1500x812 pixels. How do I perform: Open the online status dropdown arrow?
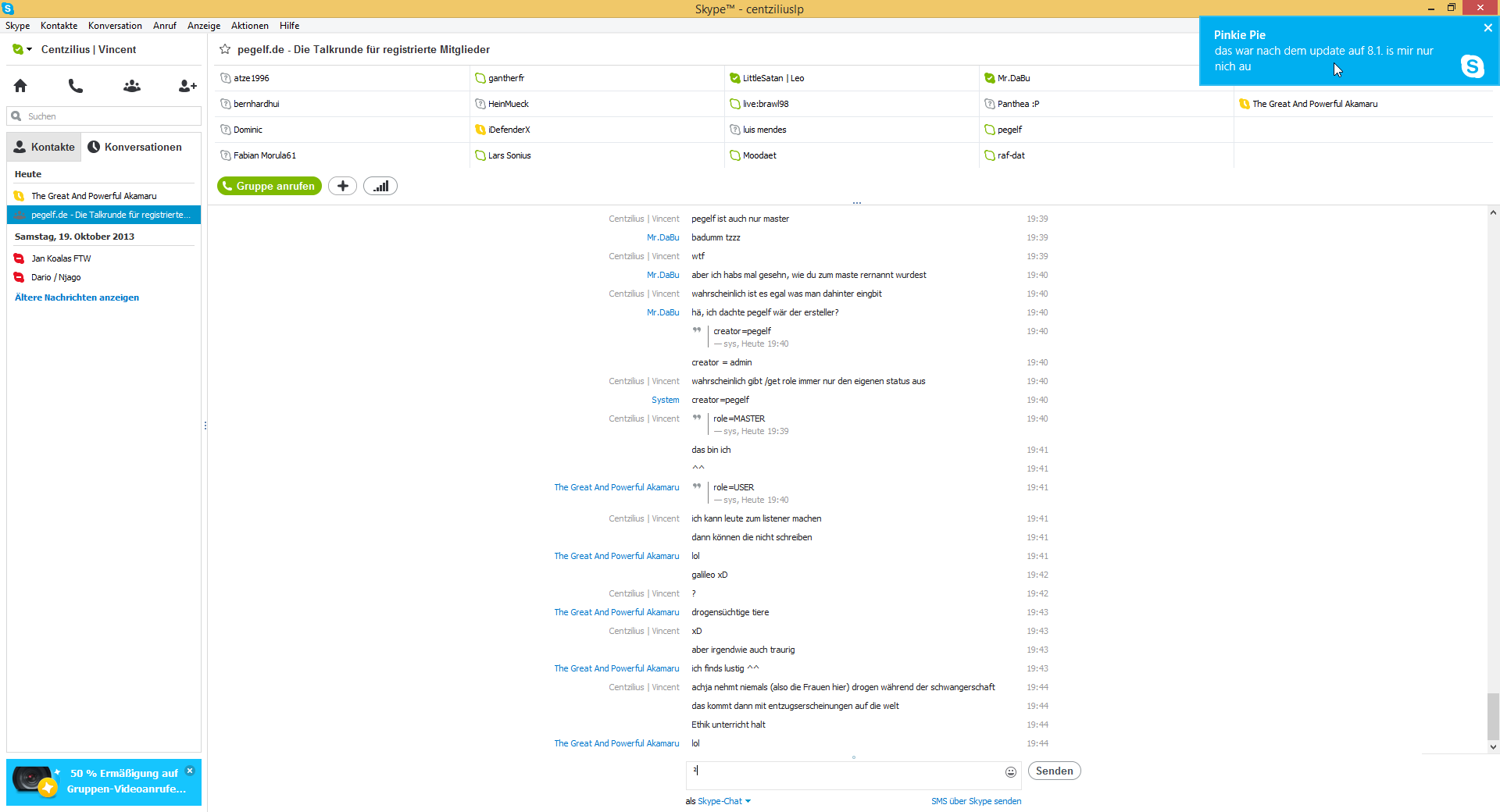click(30, 49)
